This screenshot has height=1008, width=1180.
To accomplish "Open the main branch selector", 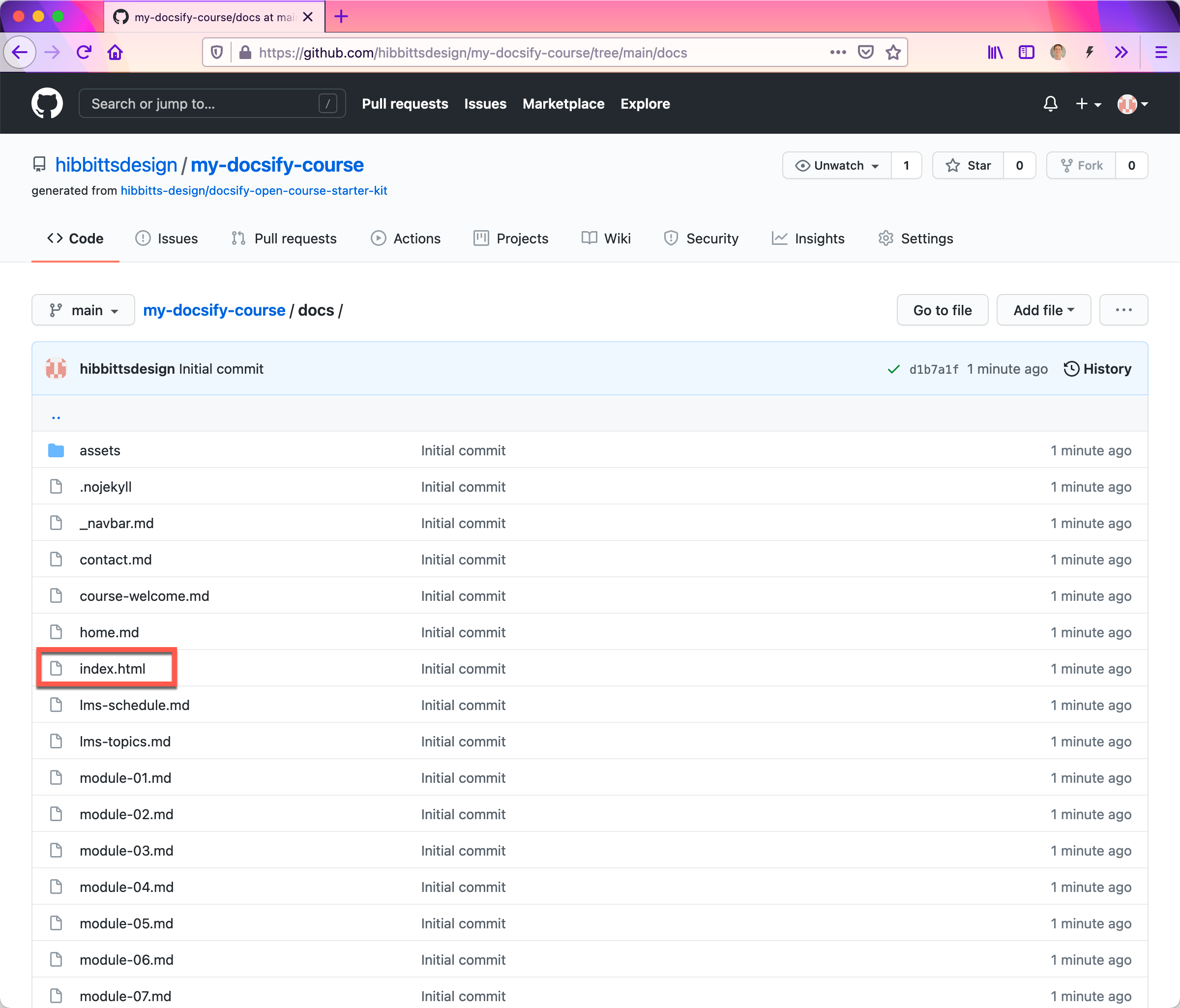I will 83,310.
